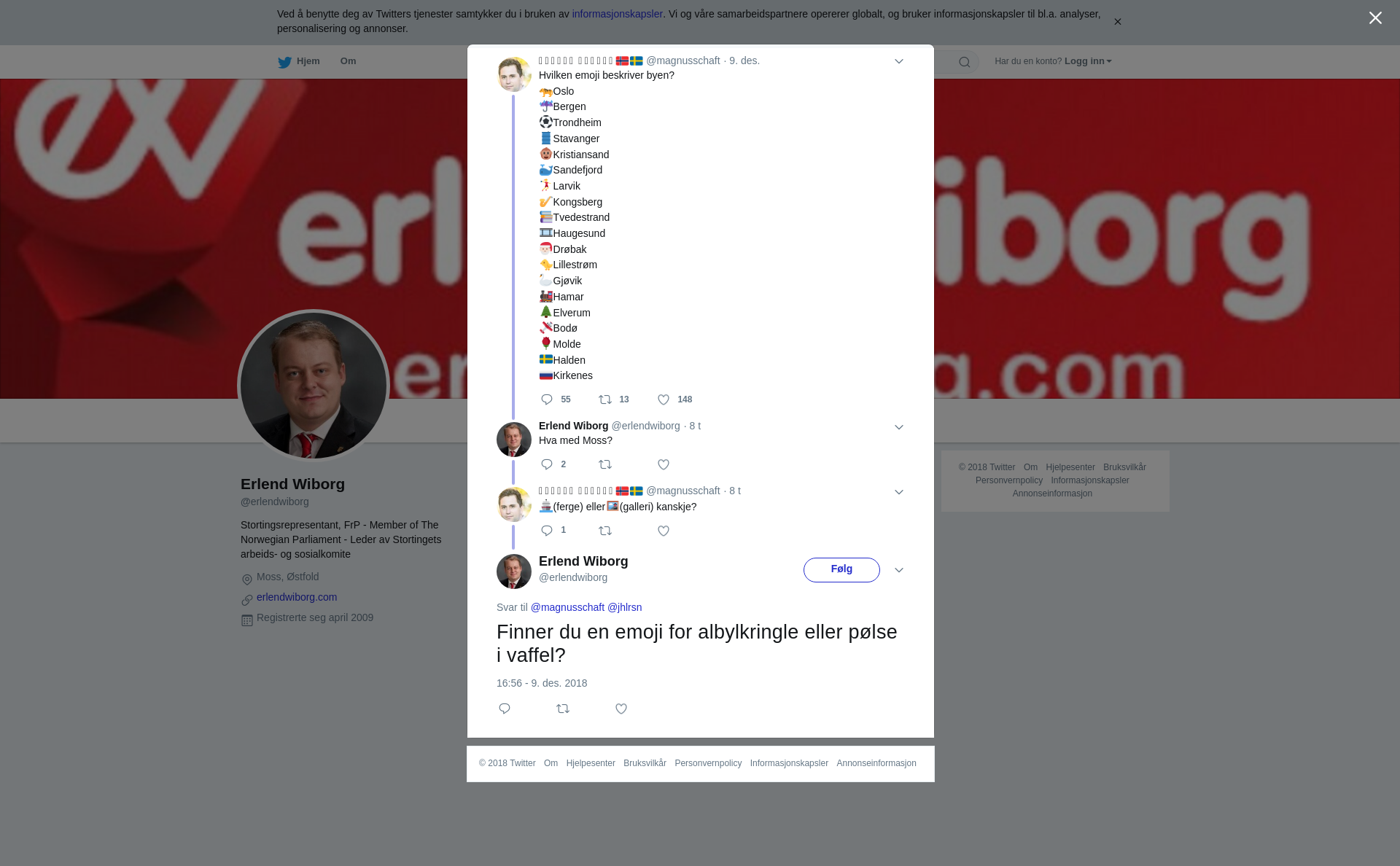
Task: Close the tweet overlay dialog
Action: (1375, 18)
